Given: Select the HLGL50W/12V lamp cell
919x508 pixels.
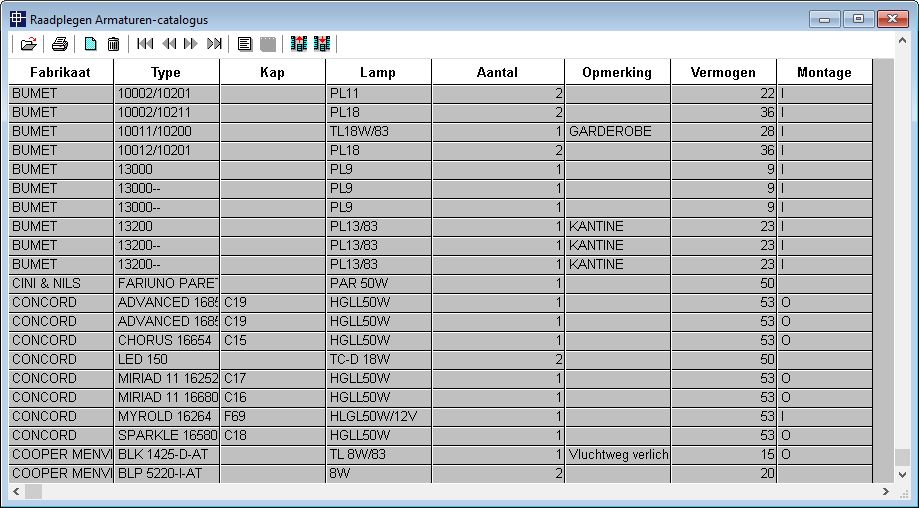Looking at the screenshot, I should pos(379,417).
